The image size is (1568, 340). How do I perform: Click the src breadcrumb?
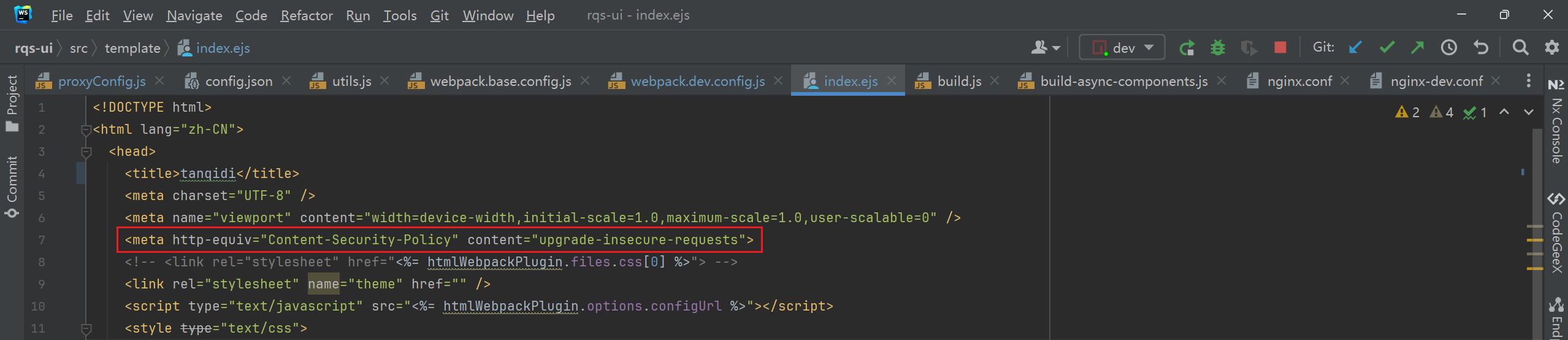(78, 48)
